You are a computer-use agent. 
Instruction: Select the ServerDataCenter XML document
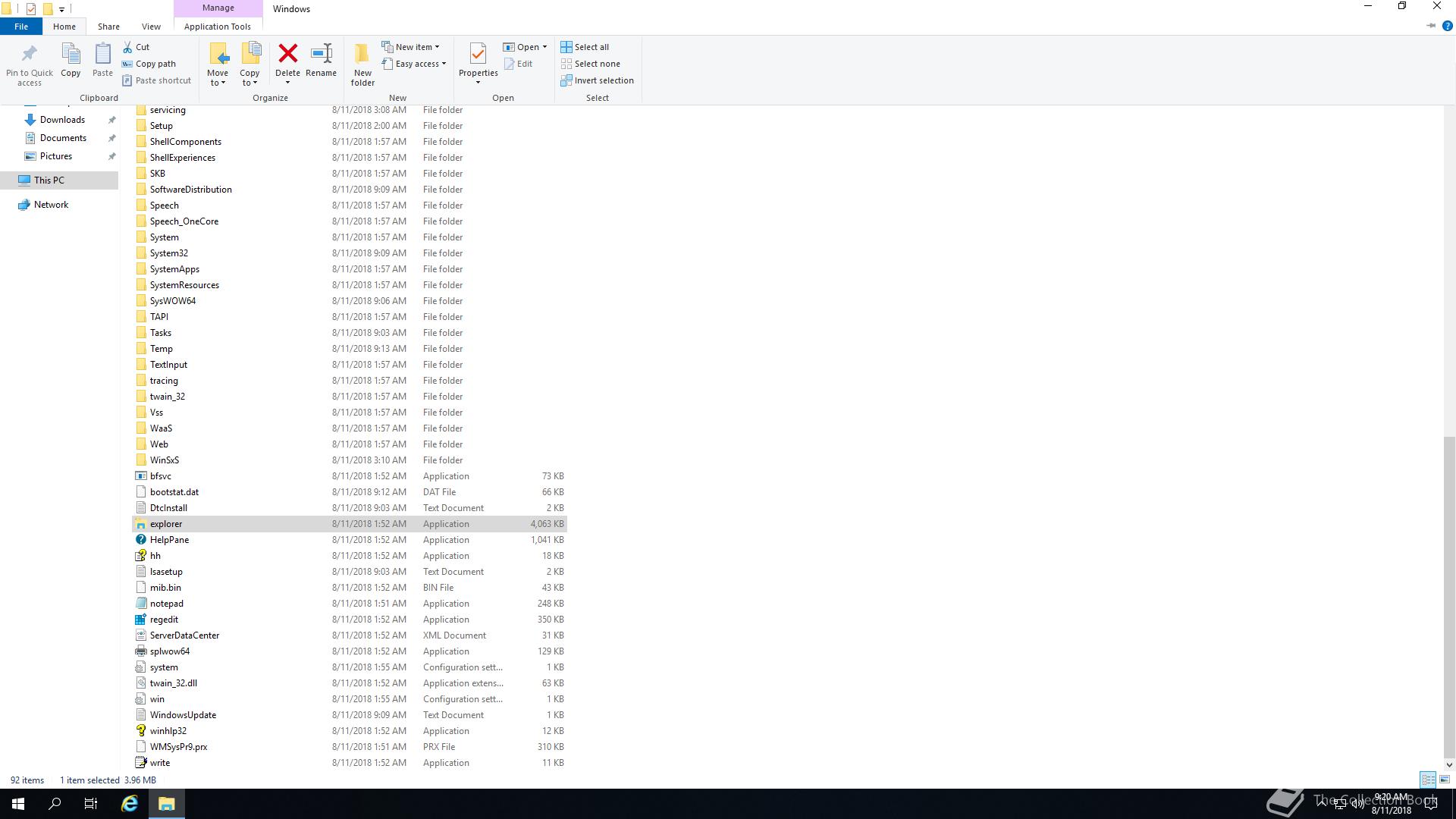[350, 635]
